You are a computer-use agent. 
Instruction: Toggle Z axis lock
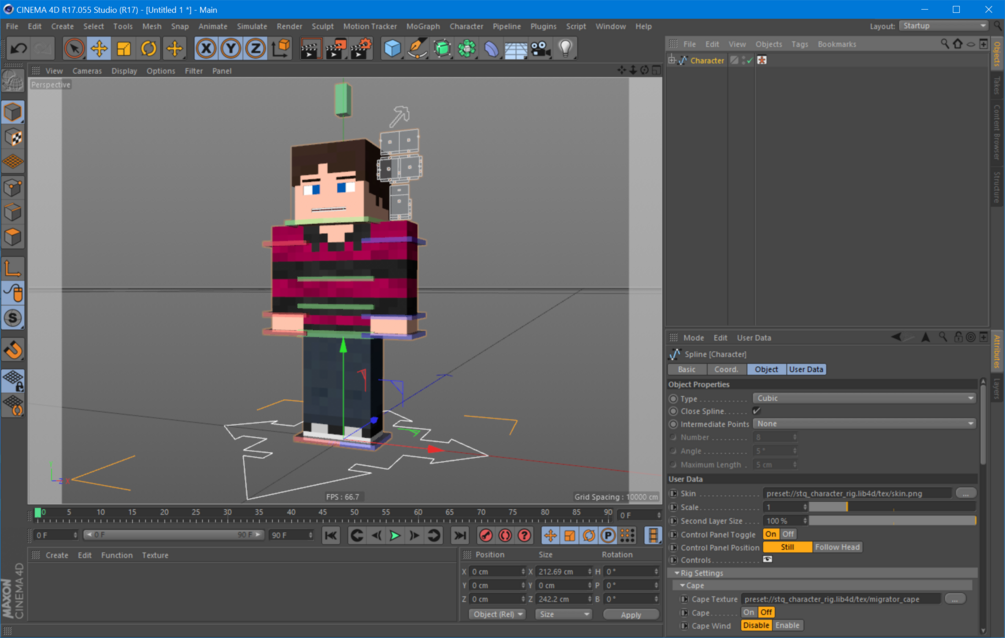(255, 48)
